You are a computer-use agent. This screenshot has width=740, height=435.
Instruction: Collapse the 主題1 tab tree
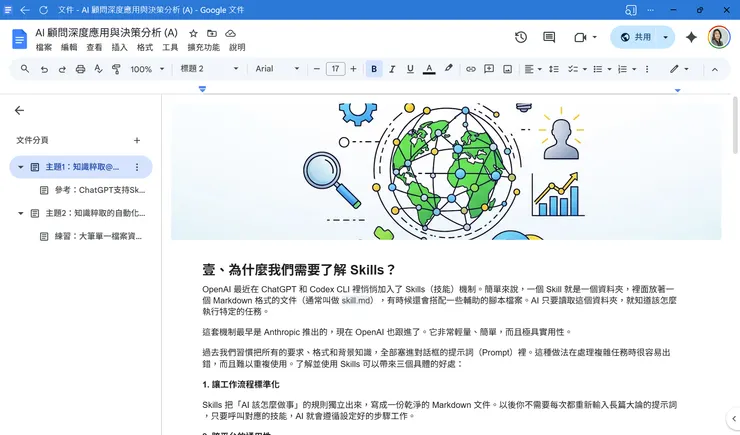click(21, 167)
